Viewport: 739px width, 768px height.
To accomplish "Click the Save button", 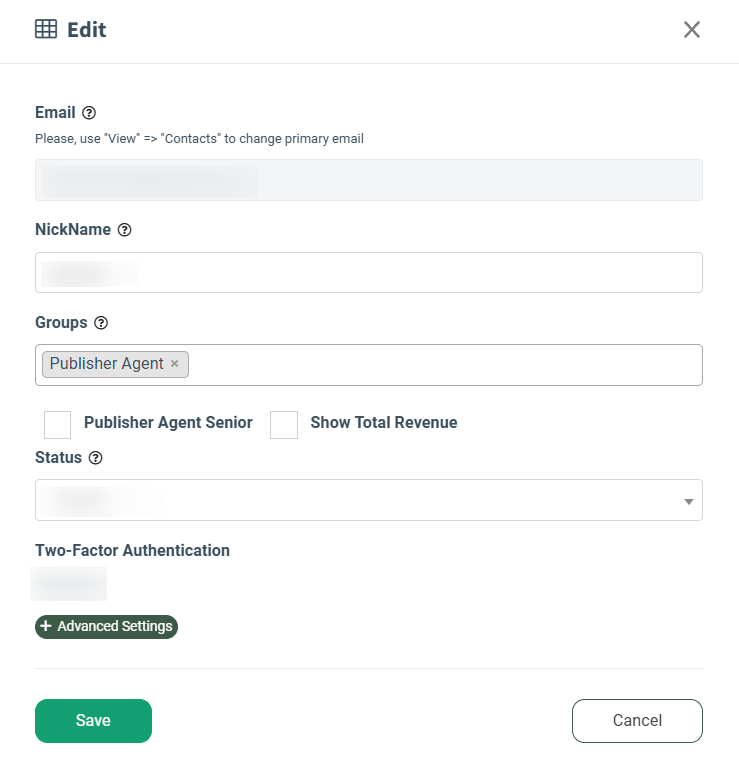I will (94, 720).
